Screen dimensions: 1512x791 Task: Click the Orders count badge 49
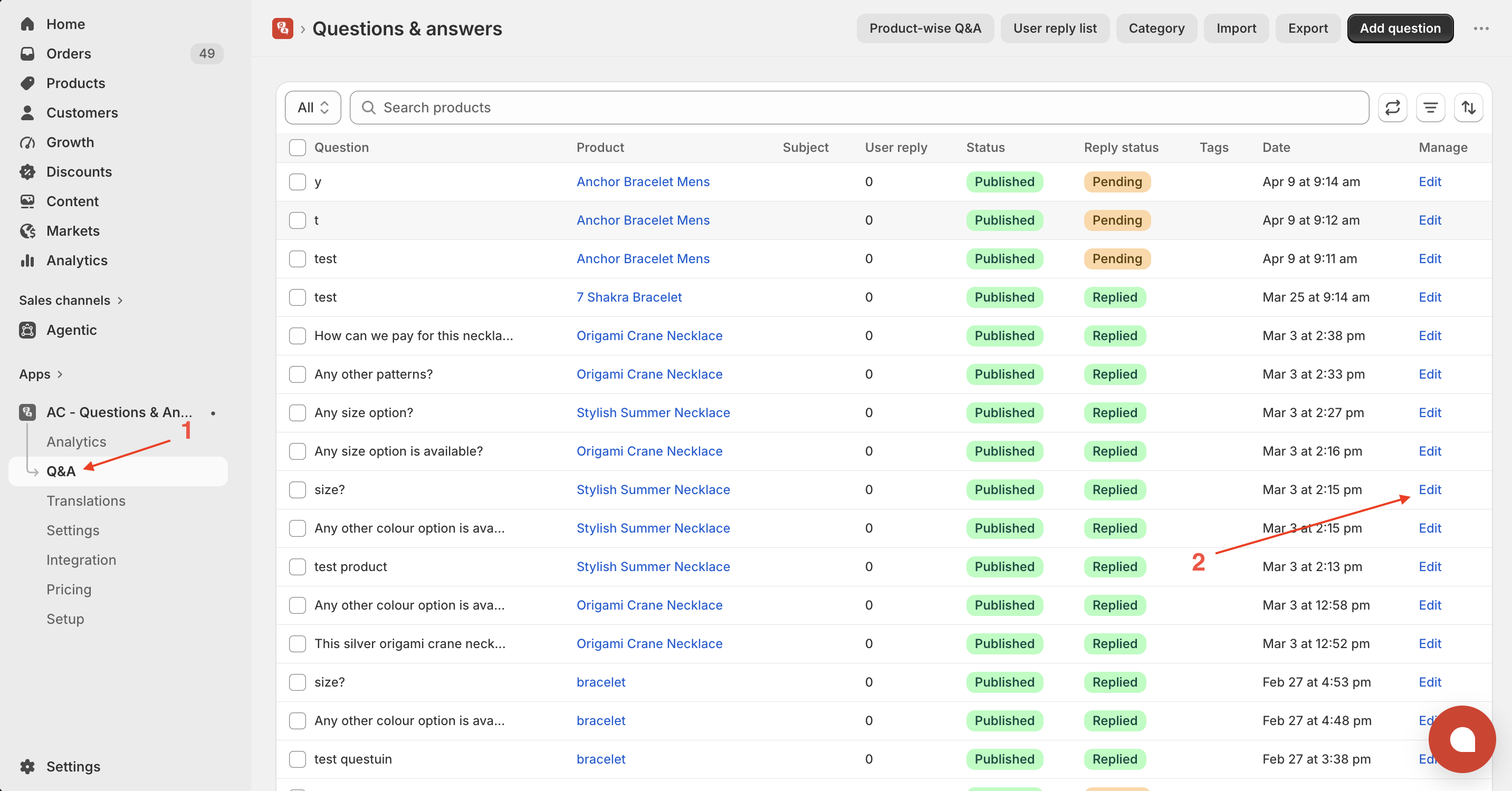point(207,53)
